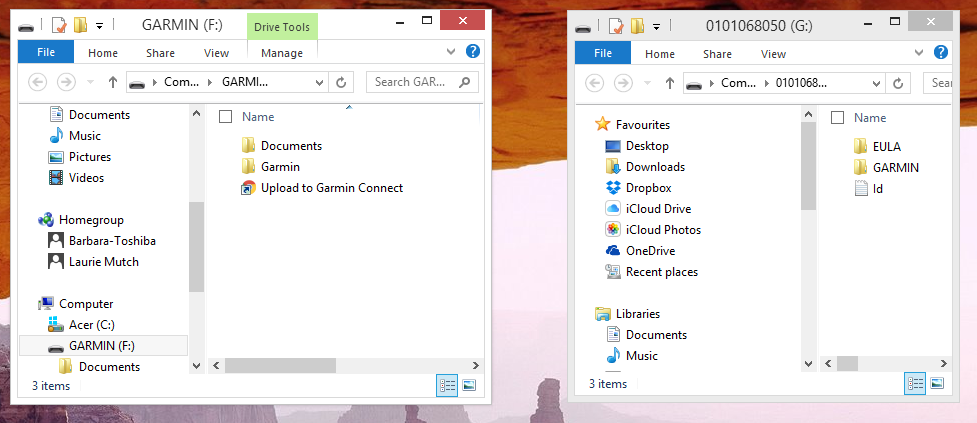Open recent locations dropdown in F: window
The image size is (977, 423).
point(90,82)
